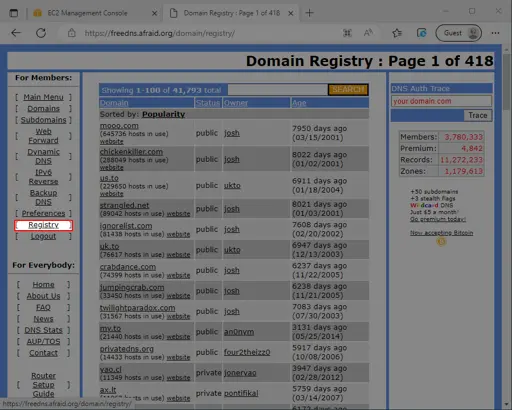Open Preferences link
The image size is (512, 410).
[x=43, y=213]
